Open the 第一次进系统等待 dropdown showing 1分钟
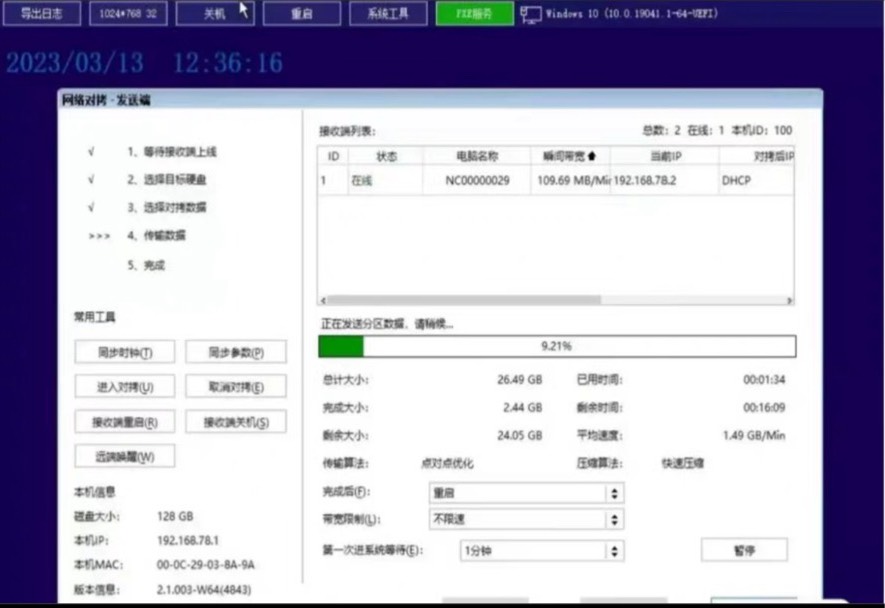Viewport: 885px width, 608px height. coord(541,550)
